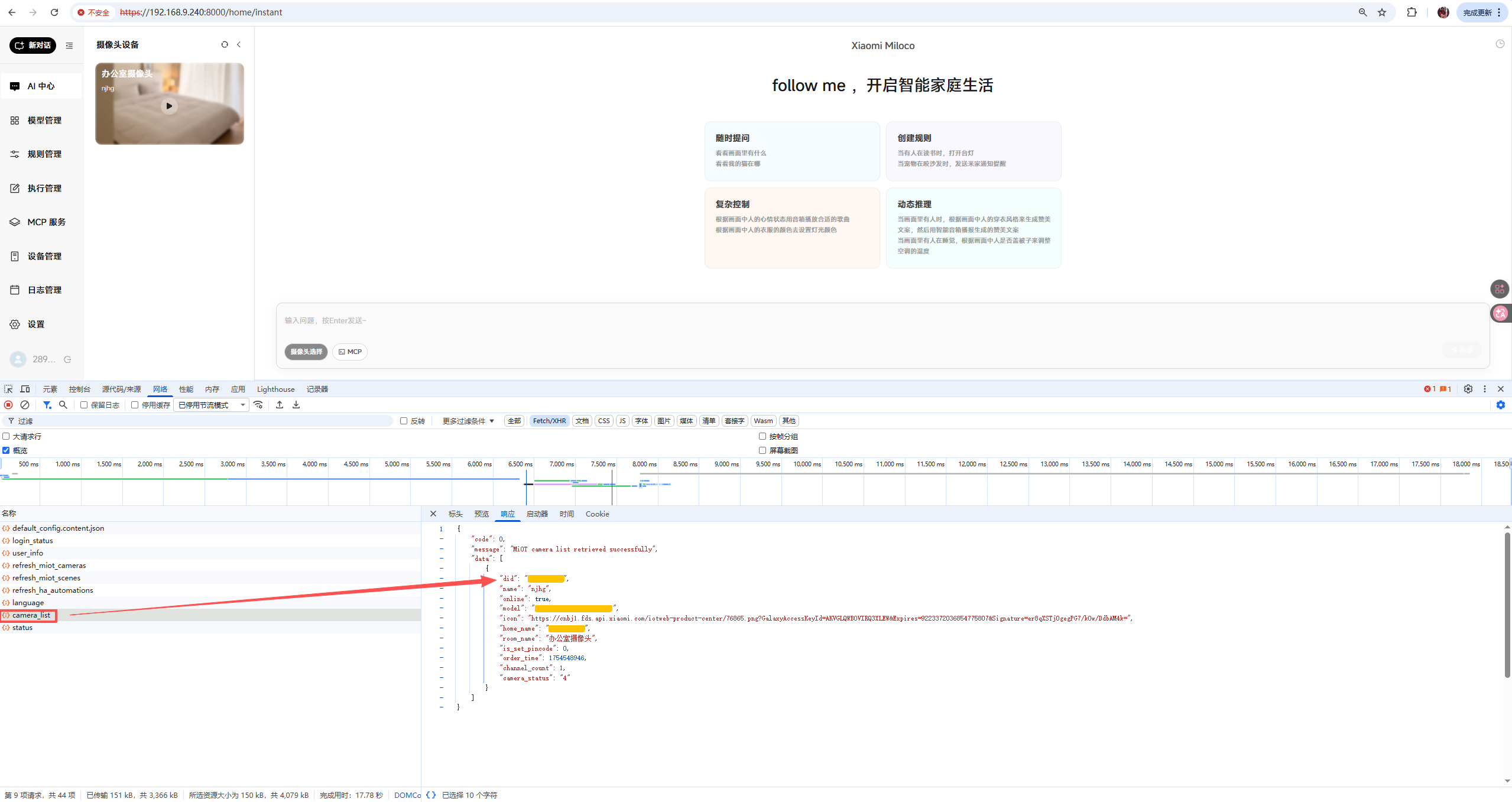The image size is (1512, 802).
Task: Click the response panel vertical scrollbar
Action: click(x=1507, y=604)
